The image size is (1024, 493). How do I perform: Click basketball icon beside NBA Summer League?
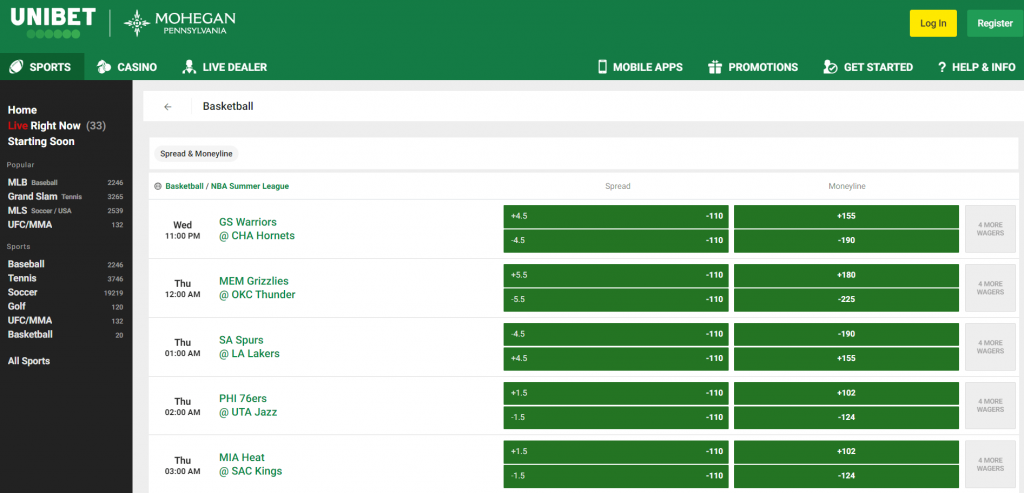(157, 186)
